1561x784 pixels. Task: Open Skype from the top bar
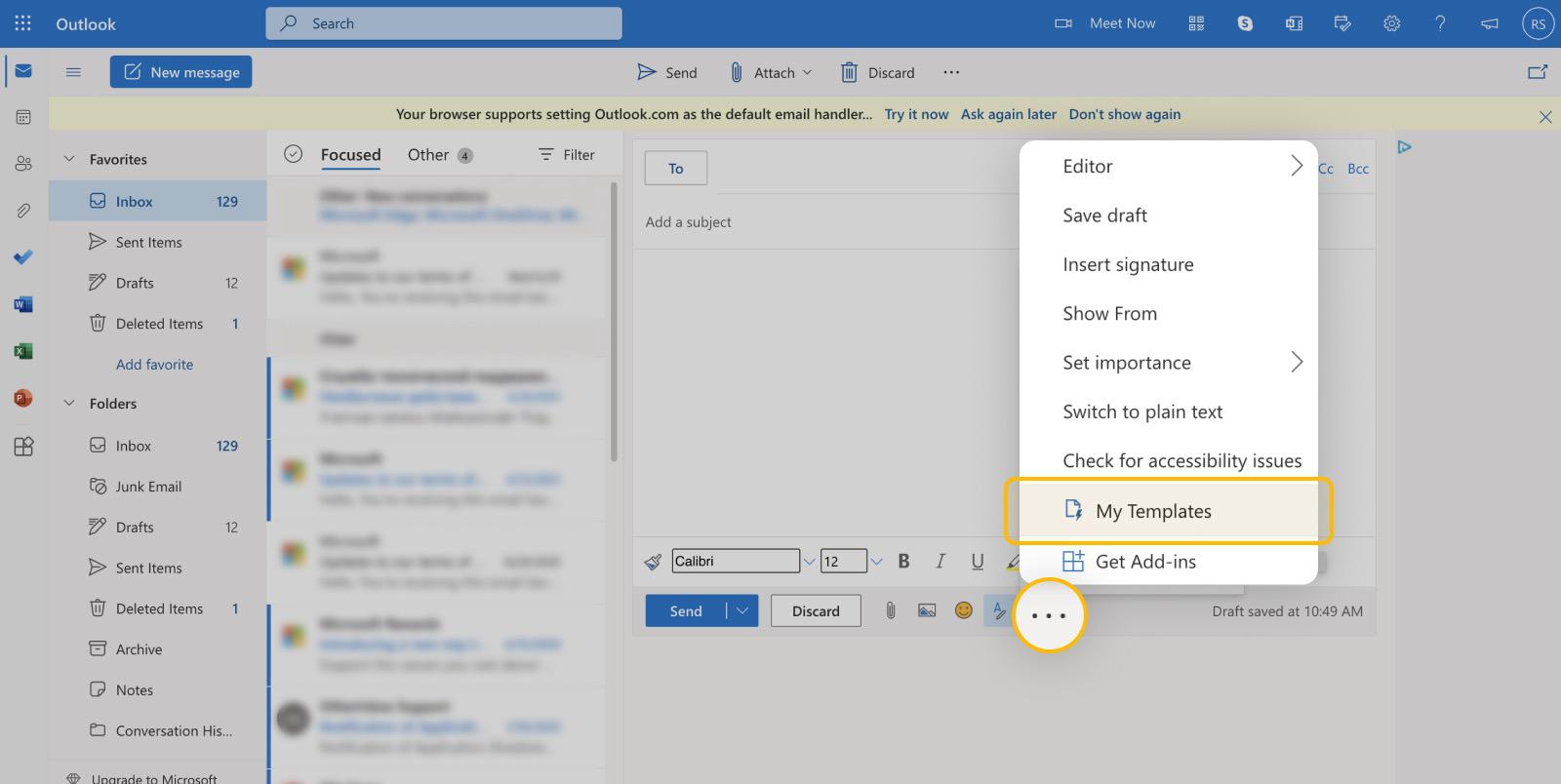(x=1245, y=23)
